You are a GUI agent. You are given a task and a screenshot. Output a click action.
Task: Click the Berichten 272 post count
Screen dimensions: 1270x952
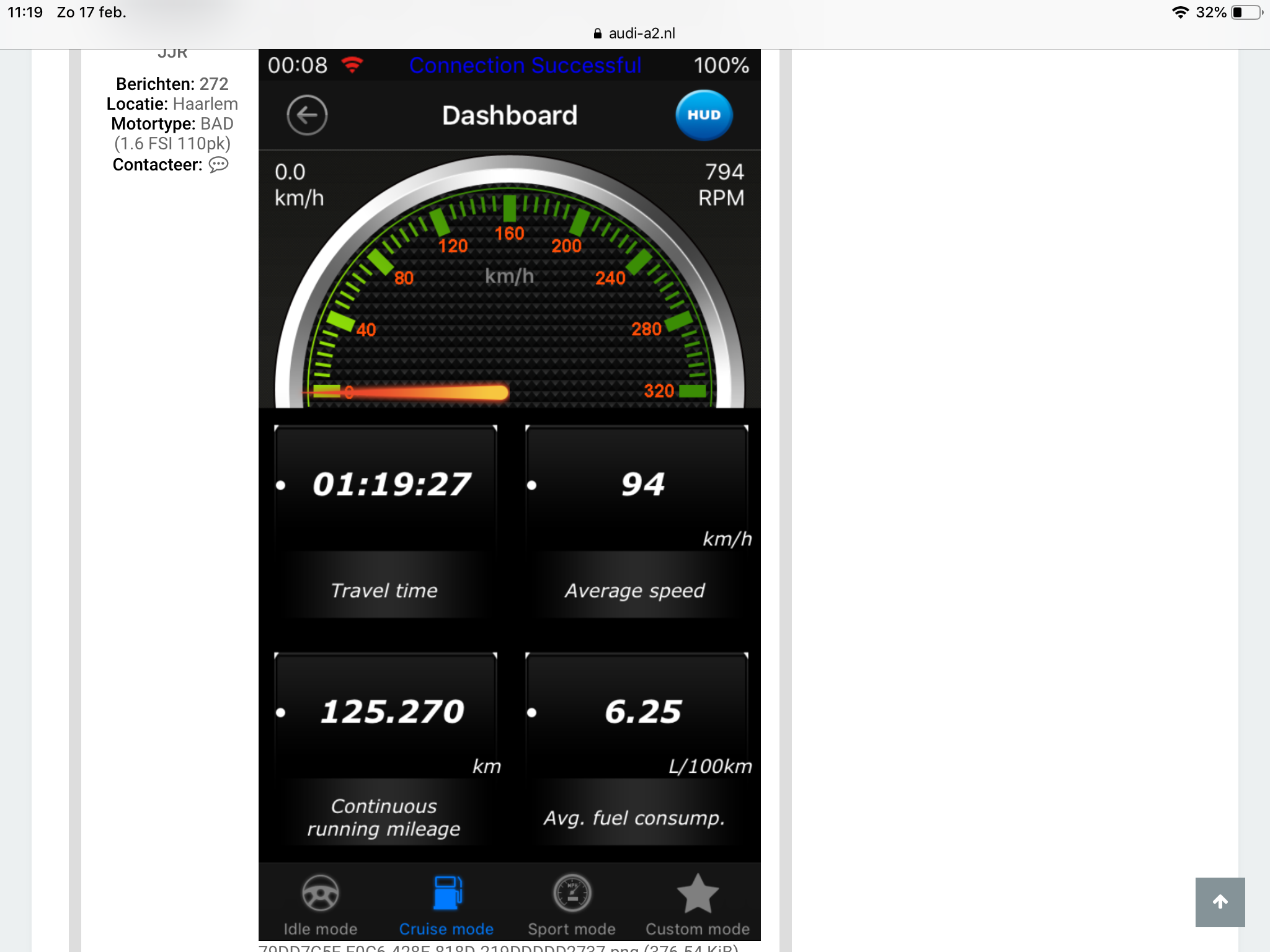coord(172,84)
